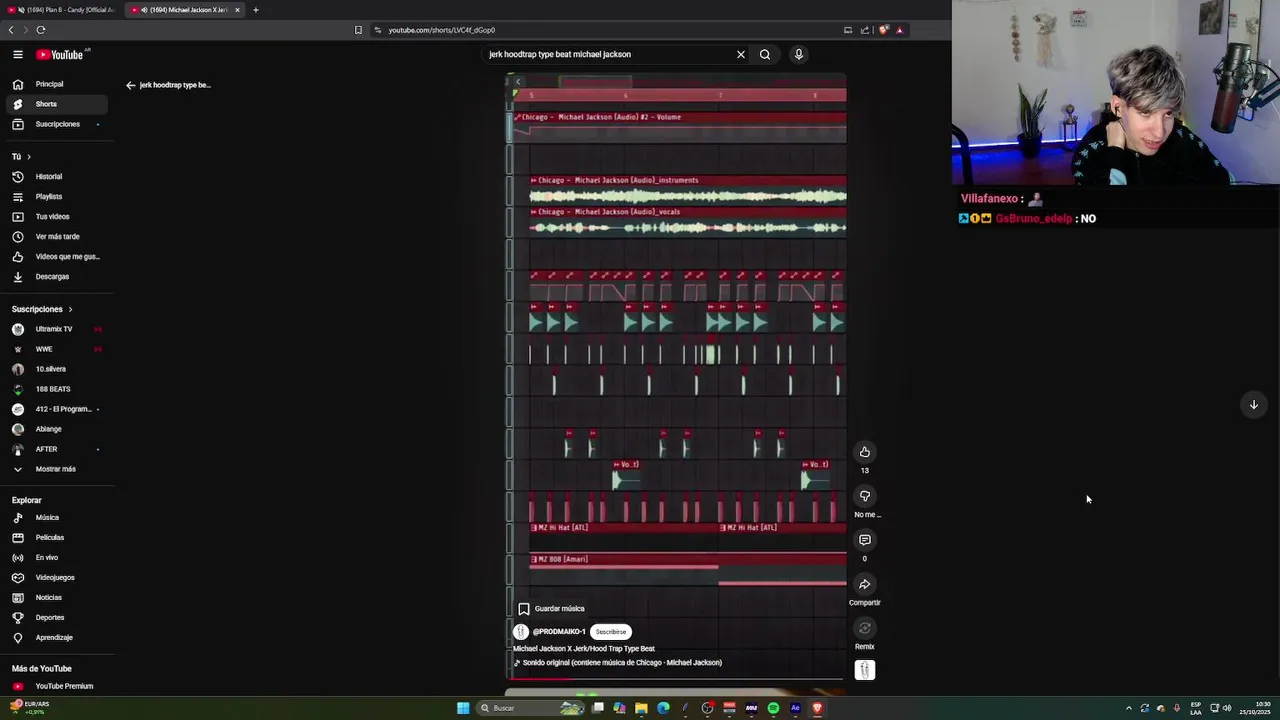Open Aprendizaje category
Viewport: 1280px width, 720px height.
click(55, 638)
